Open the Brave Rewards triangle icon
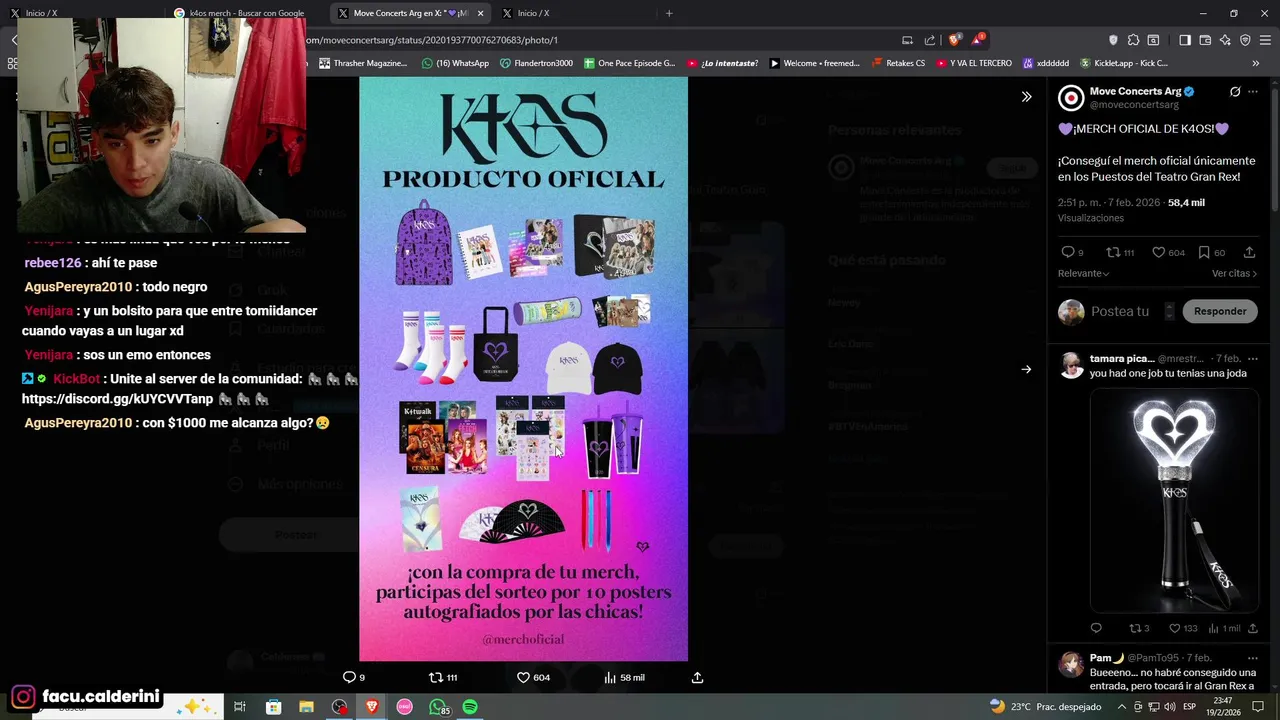1280x720 pixels. 978,40
